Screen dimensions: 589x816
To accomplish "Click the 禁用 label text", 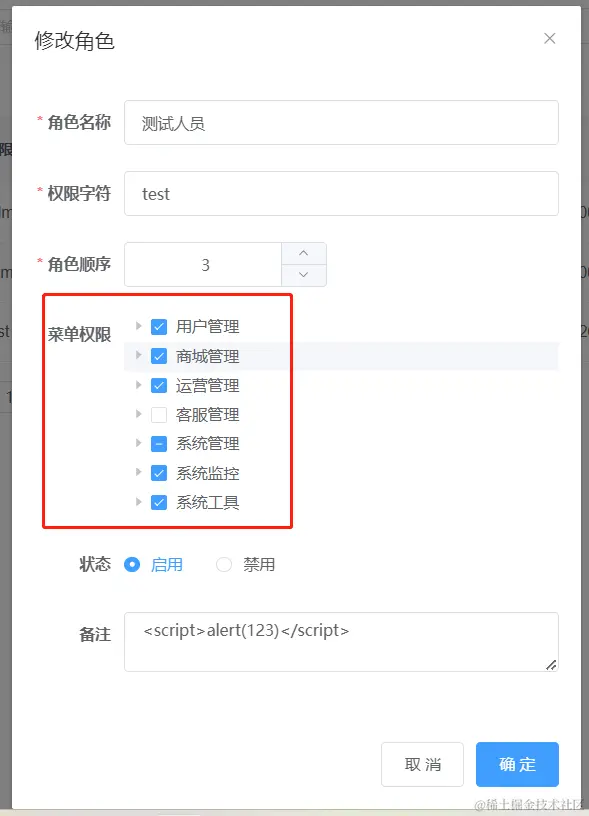I will tap(259, 565).
